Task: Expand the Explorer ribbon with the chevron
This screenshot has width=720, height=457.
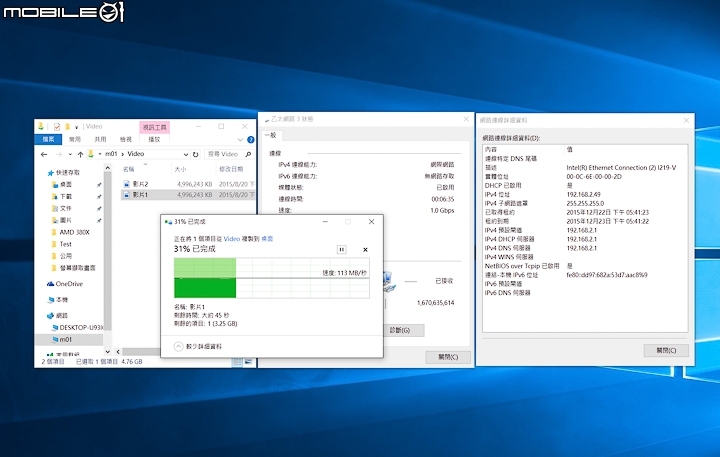Action: coord(240,139)
